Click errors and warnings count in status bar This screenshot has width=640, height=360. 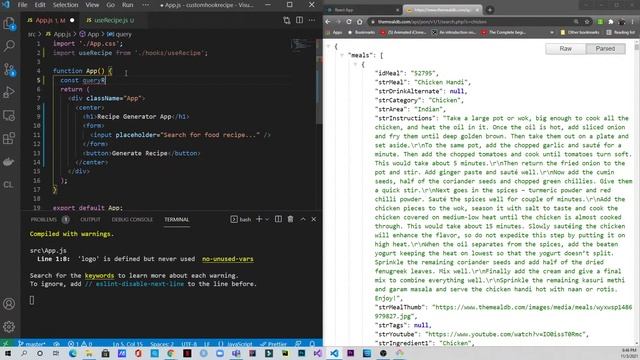click(80, 344)
